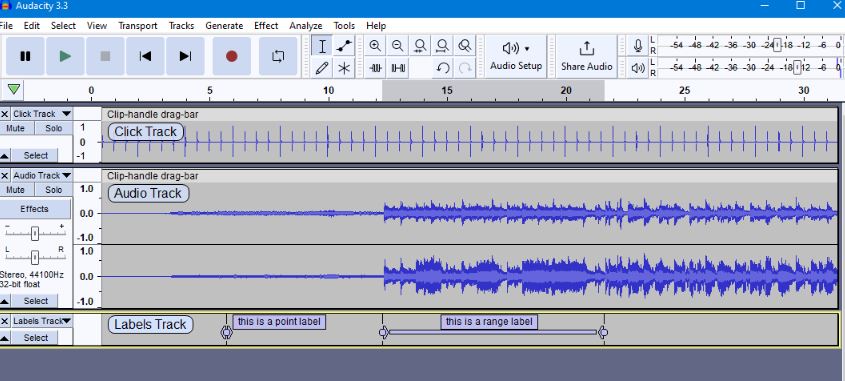The width and height of the screenshot is (845, 381).
Task: Open the Audio Setup dropdown
Action: pyautogui.click(x=516, y=56)
